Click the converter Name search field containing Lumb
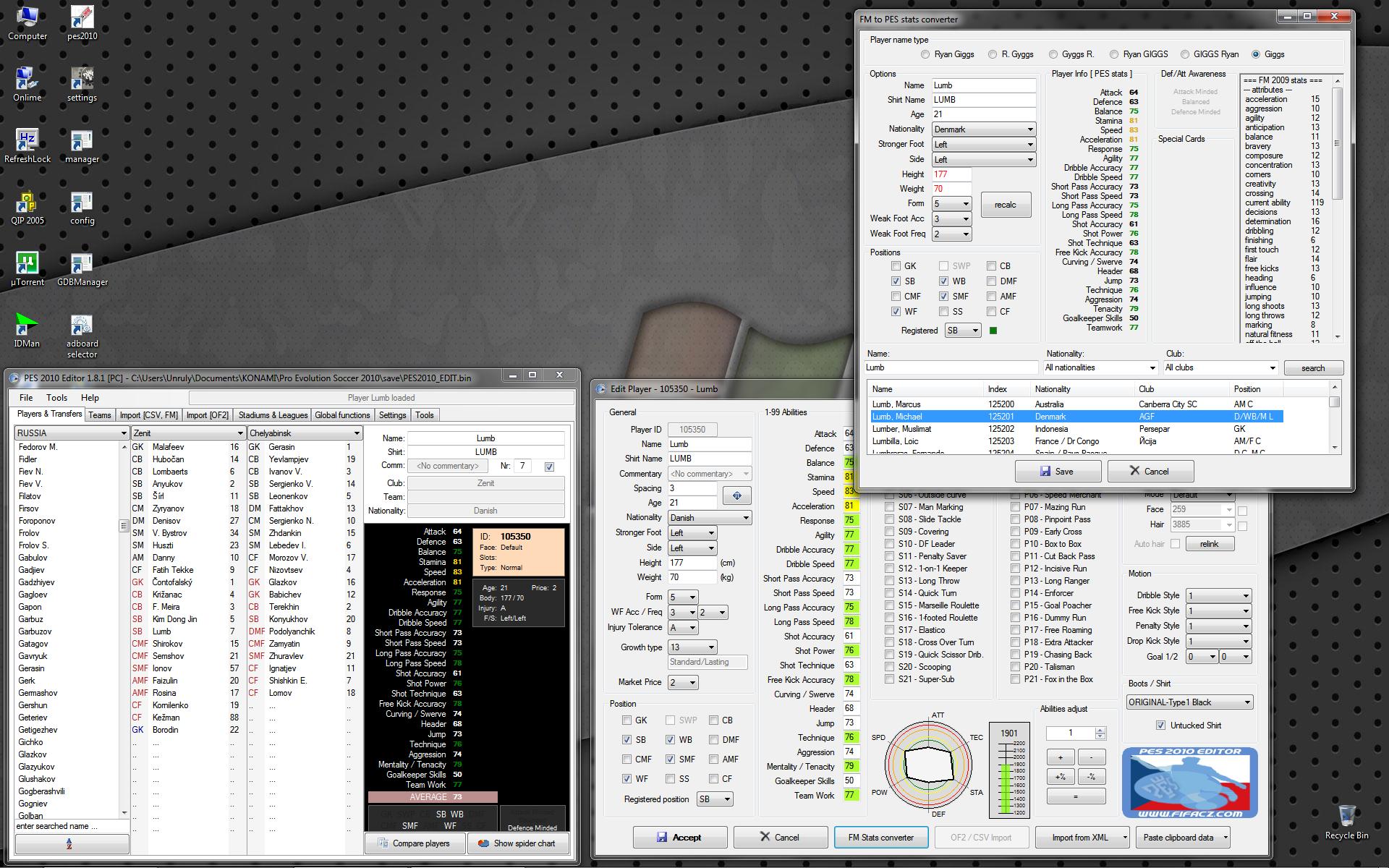The image size is (1389, 868). 951,367
